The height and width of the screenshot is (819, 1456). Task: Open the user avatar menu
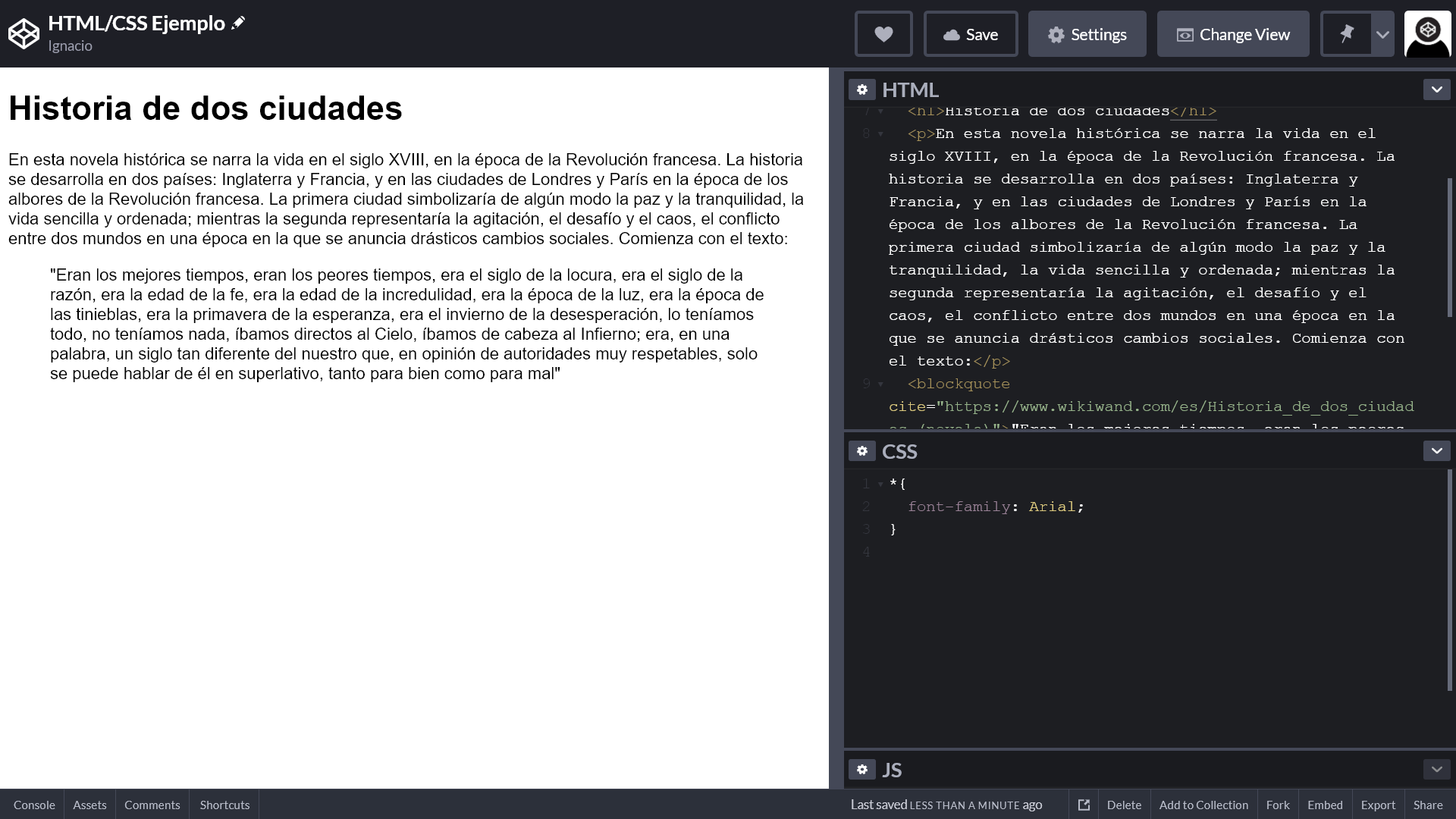coord(1427,34)
